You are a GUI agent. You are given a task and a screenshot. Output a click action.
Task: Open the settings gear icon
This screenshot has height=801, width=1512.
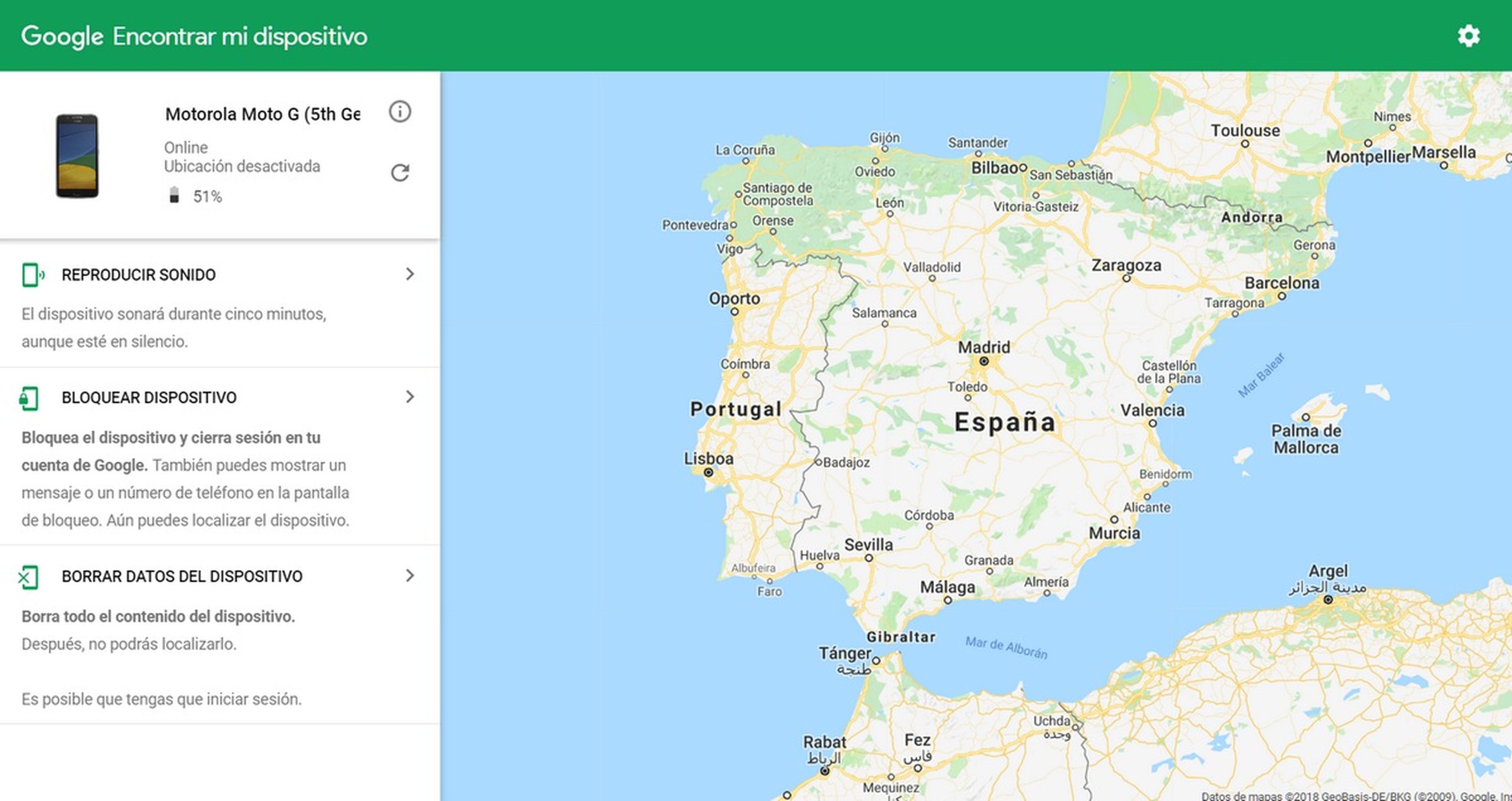(1469, 36)
